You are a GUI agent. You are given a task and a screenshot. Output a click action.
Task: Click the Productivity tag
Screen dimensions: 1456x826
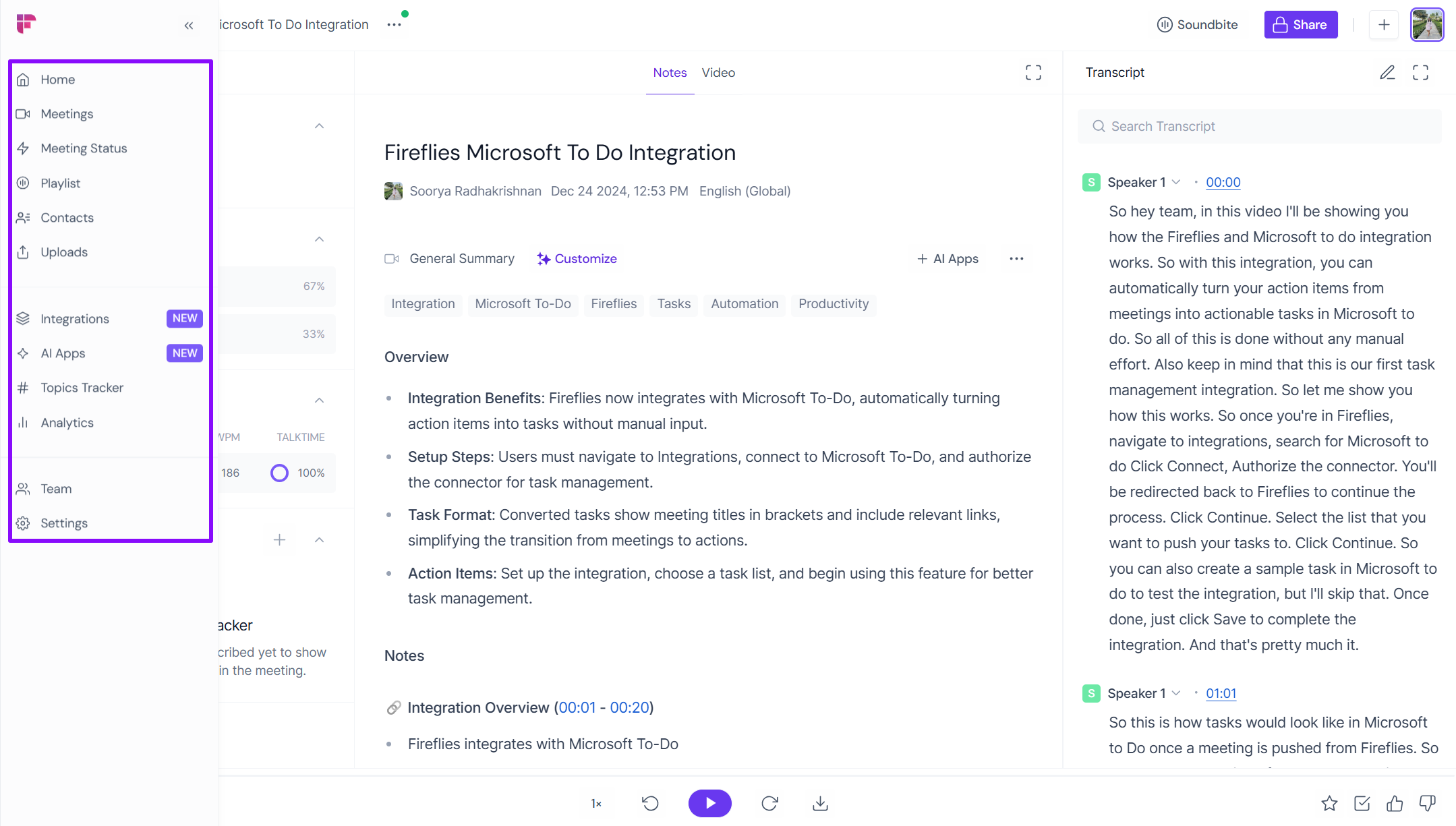834,304
